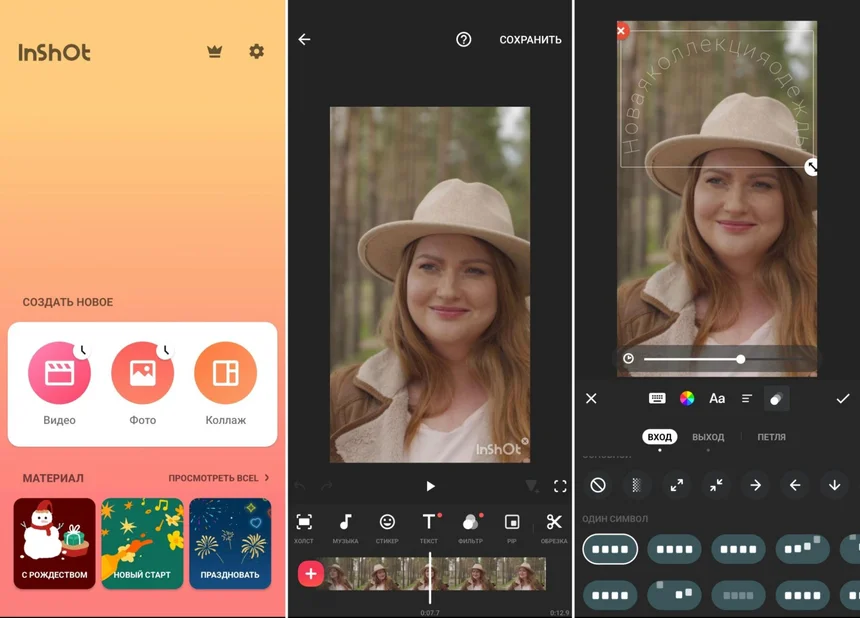Viewport: 860px width, 618px height.
Task: Select ОДИН СИМВОЛ first-row preset with raised dots
Action: click(802, 549)
